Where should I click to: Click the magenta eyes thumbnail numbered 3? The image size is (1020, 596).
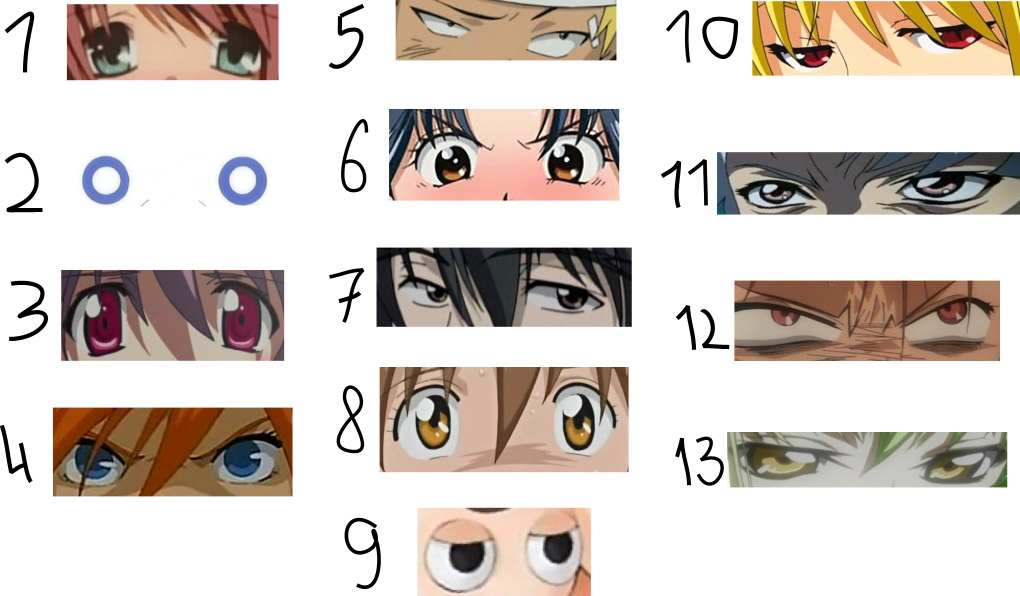pyautogui.click(x=172, y=315)
